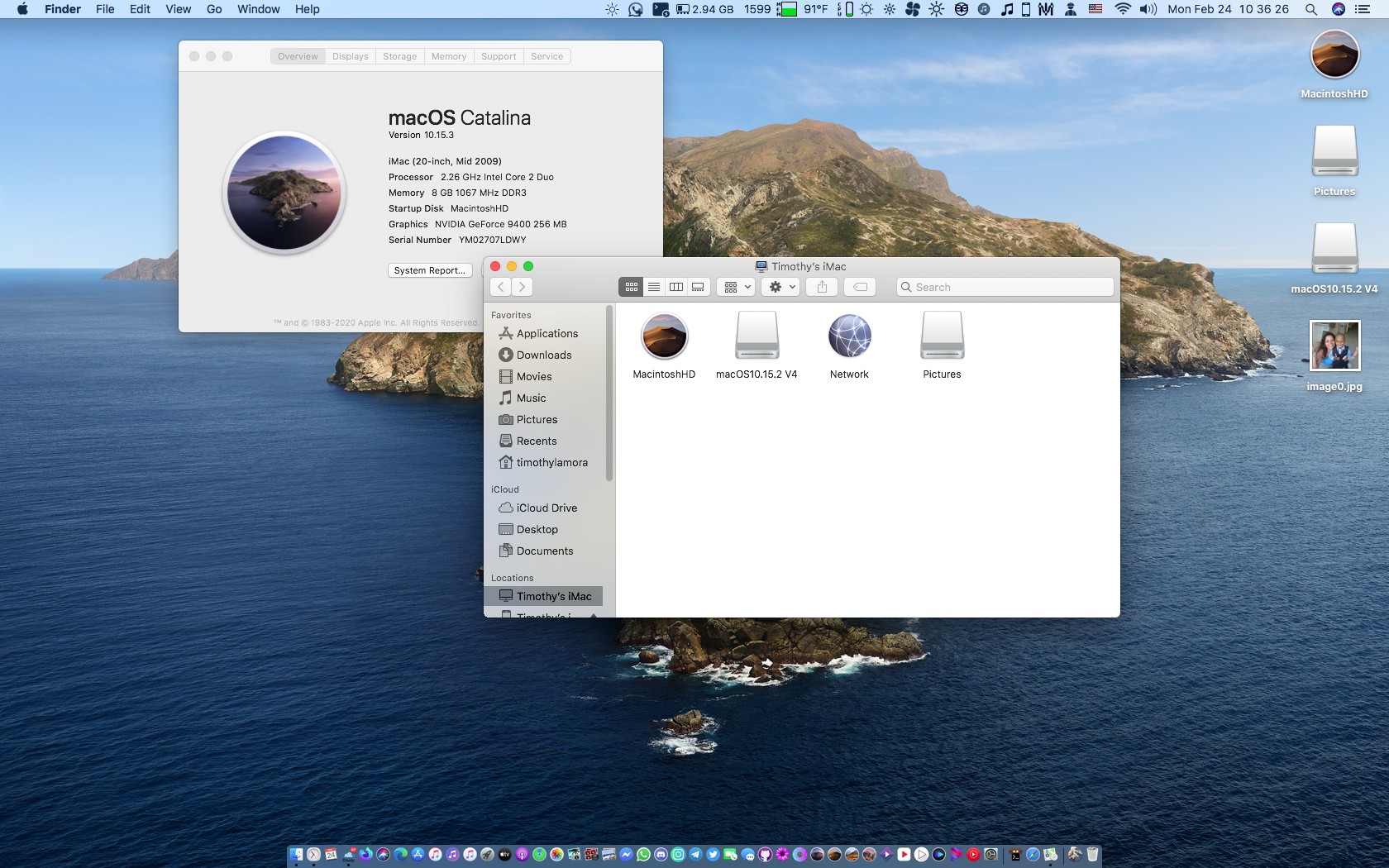
Task: Click the Finder back arrow button
Action: [501, 287]
